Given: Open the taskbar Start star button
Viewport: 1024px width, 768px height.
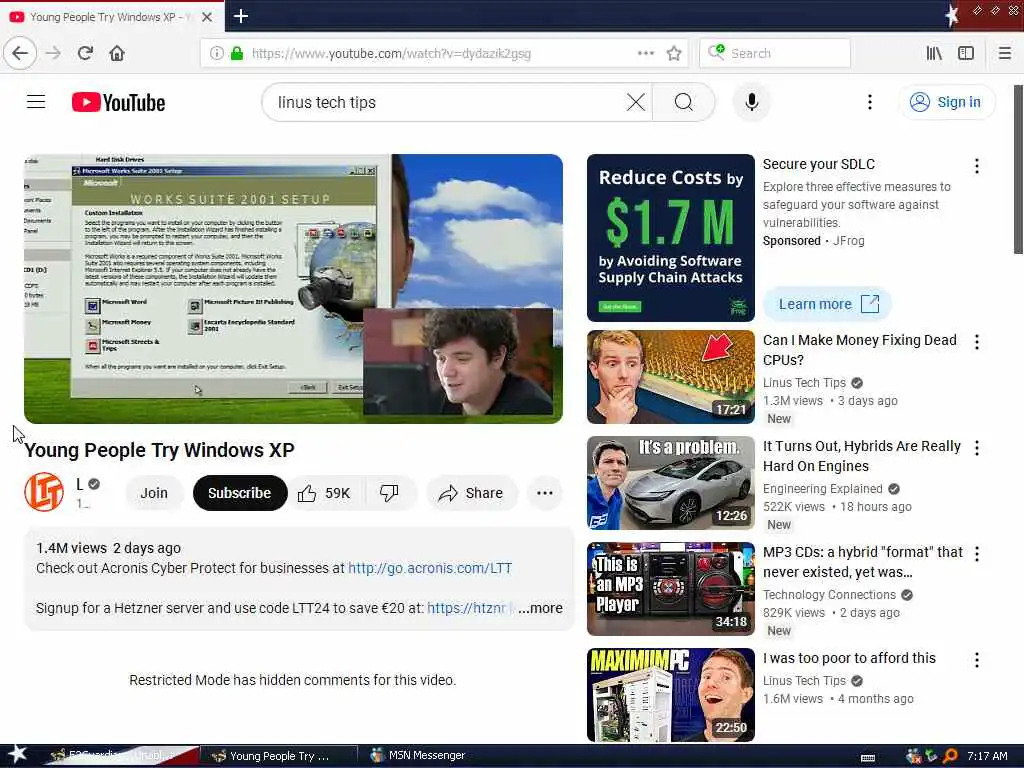Looking at the screenshot, I should click(x=17, y=755).
